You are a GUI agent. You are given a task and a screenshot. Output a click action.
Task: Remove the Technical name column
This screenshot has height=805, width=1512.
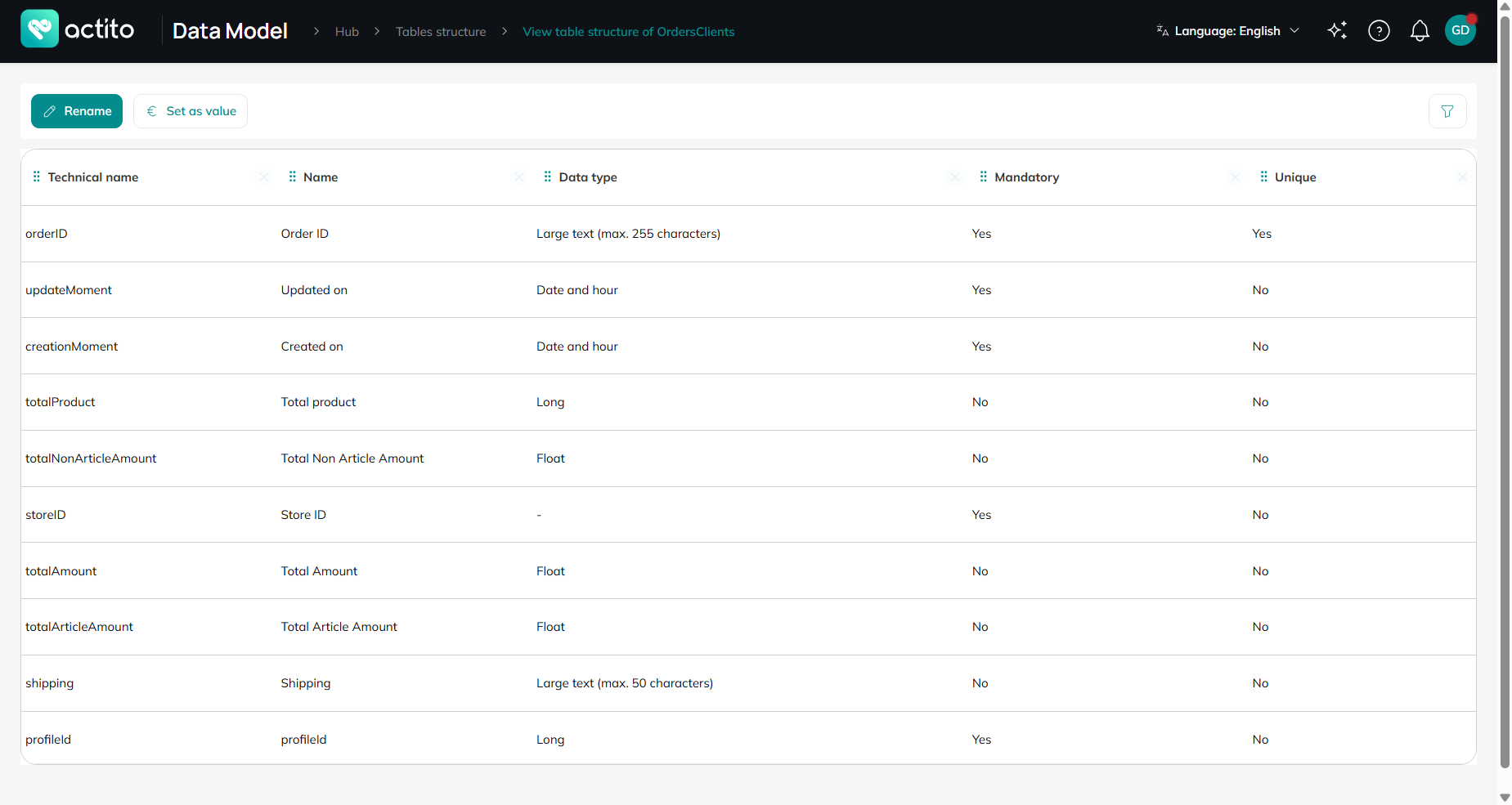(263, 177)
